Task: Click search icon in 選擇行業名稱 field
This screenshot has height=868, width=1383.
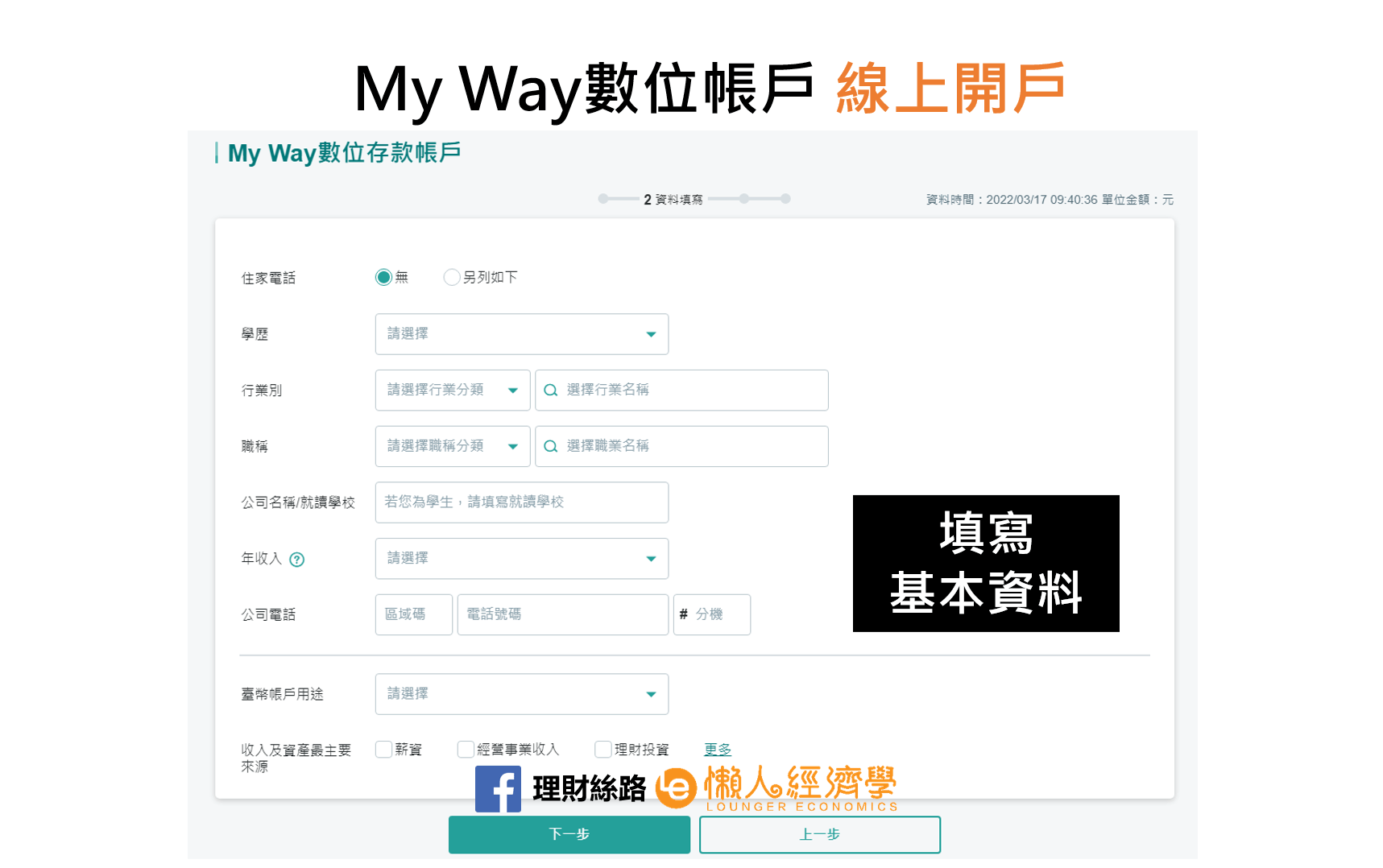Action: pyautogui.click(x=551, y=391)
